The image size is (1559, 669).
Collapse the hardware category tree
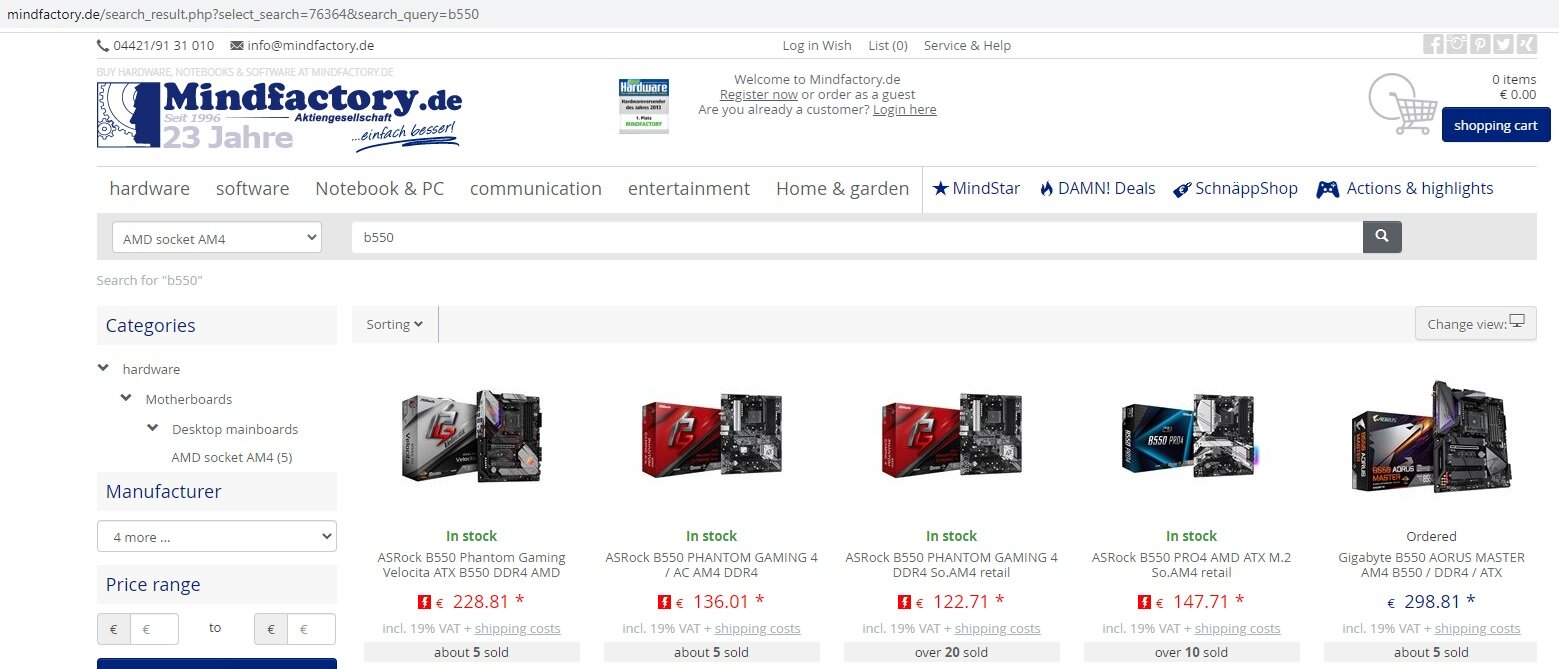coord(103,368)
